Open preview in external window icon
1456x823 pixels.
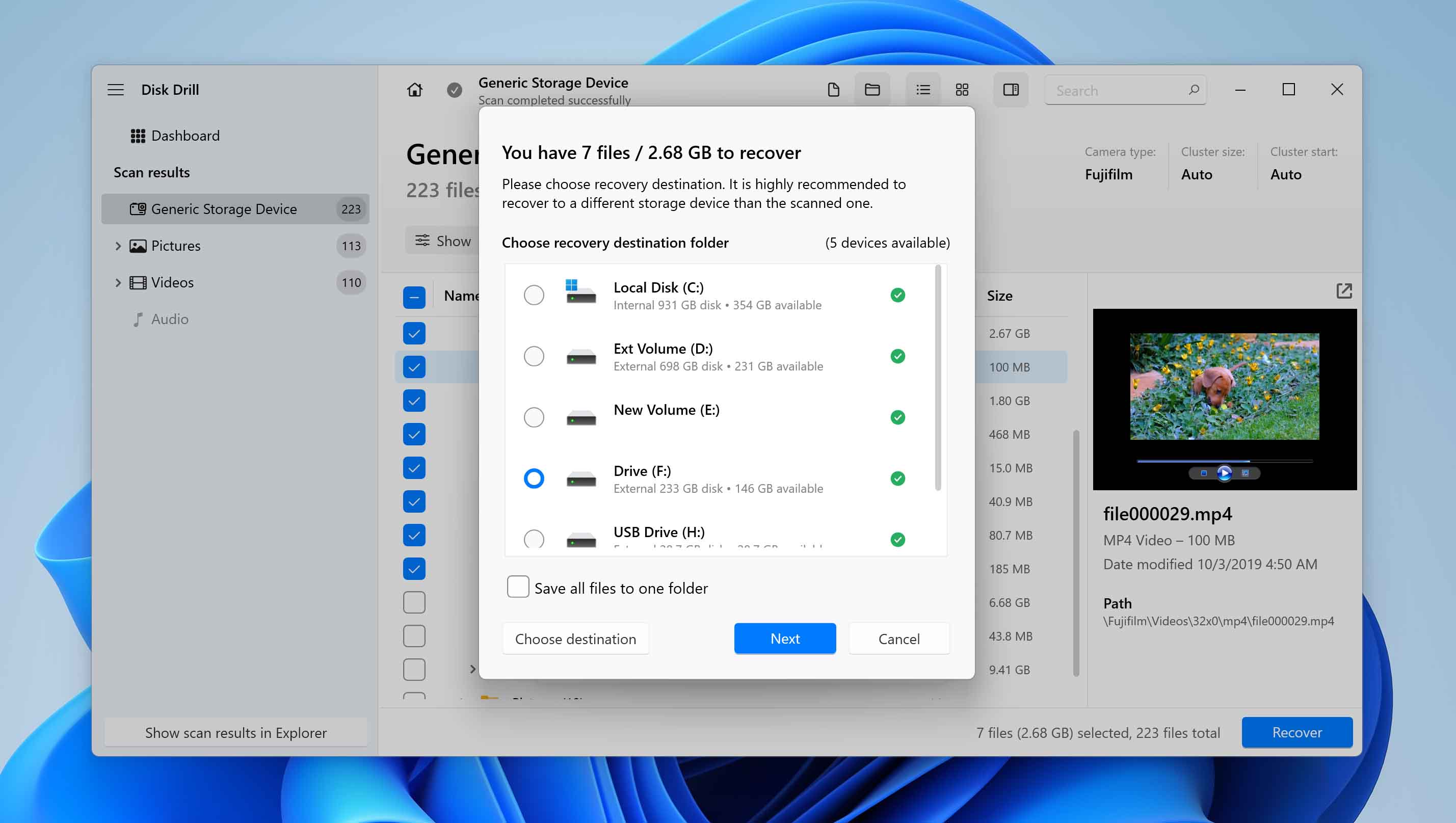point(1343,291)
